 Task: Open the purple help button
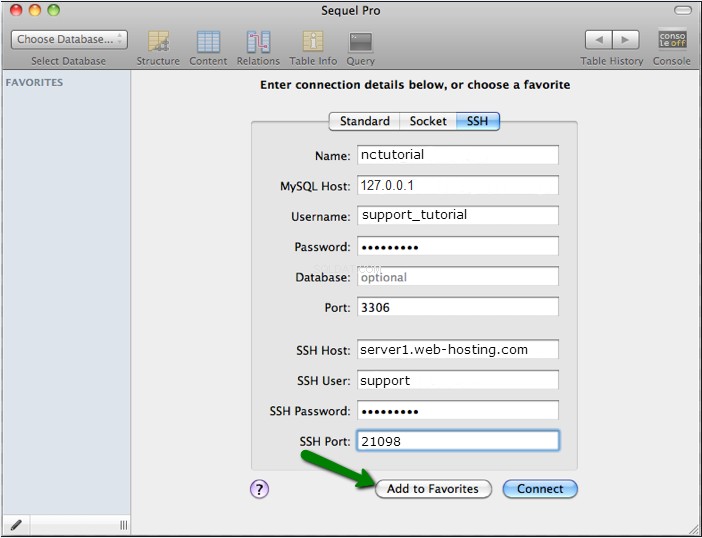[x=259, y=489]
